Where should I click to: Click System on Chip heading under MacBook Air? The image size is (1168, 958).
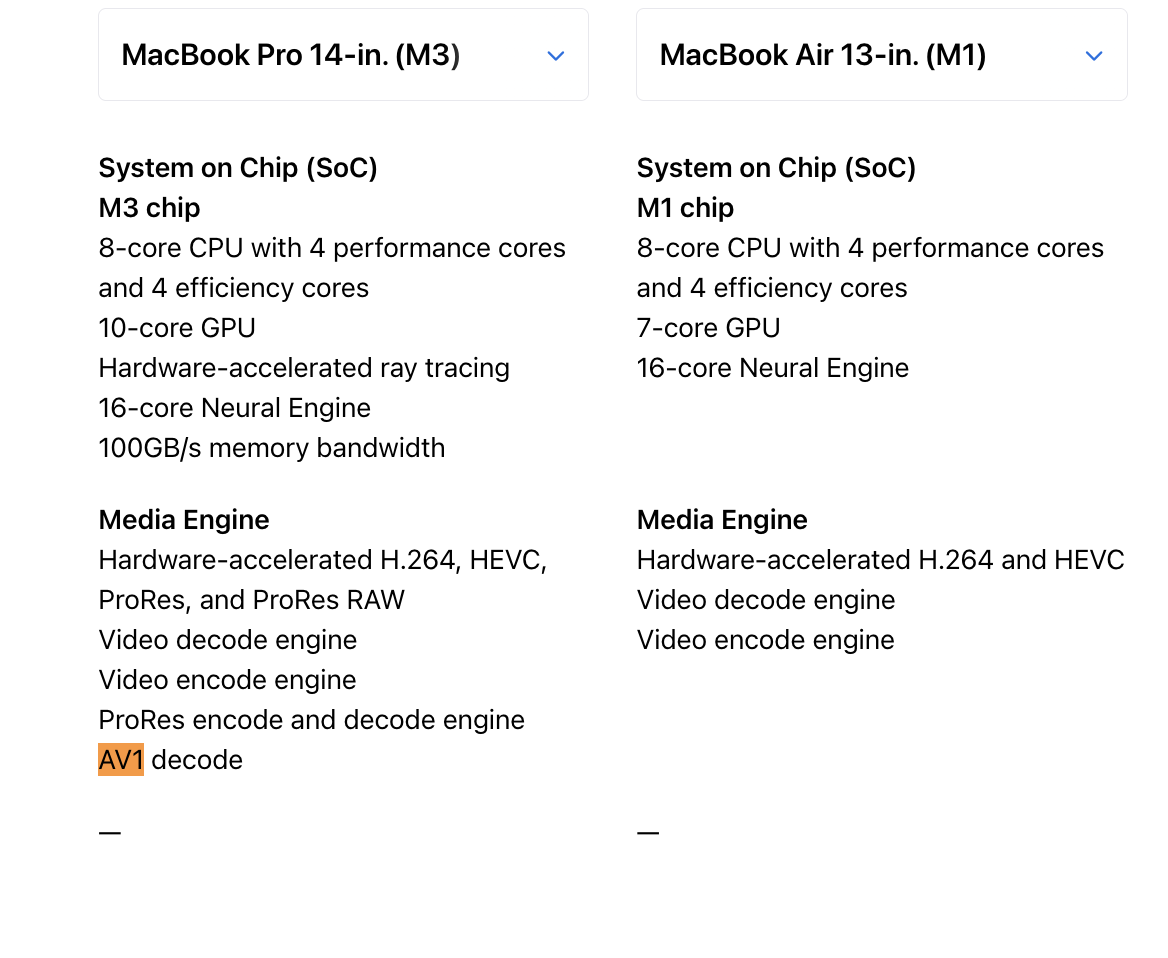776,168
